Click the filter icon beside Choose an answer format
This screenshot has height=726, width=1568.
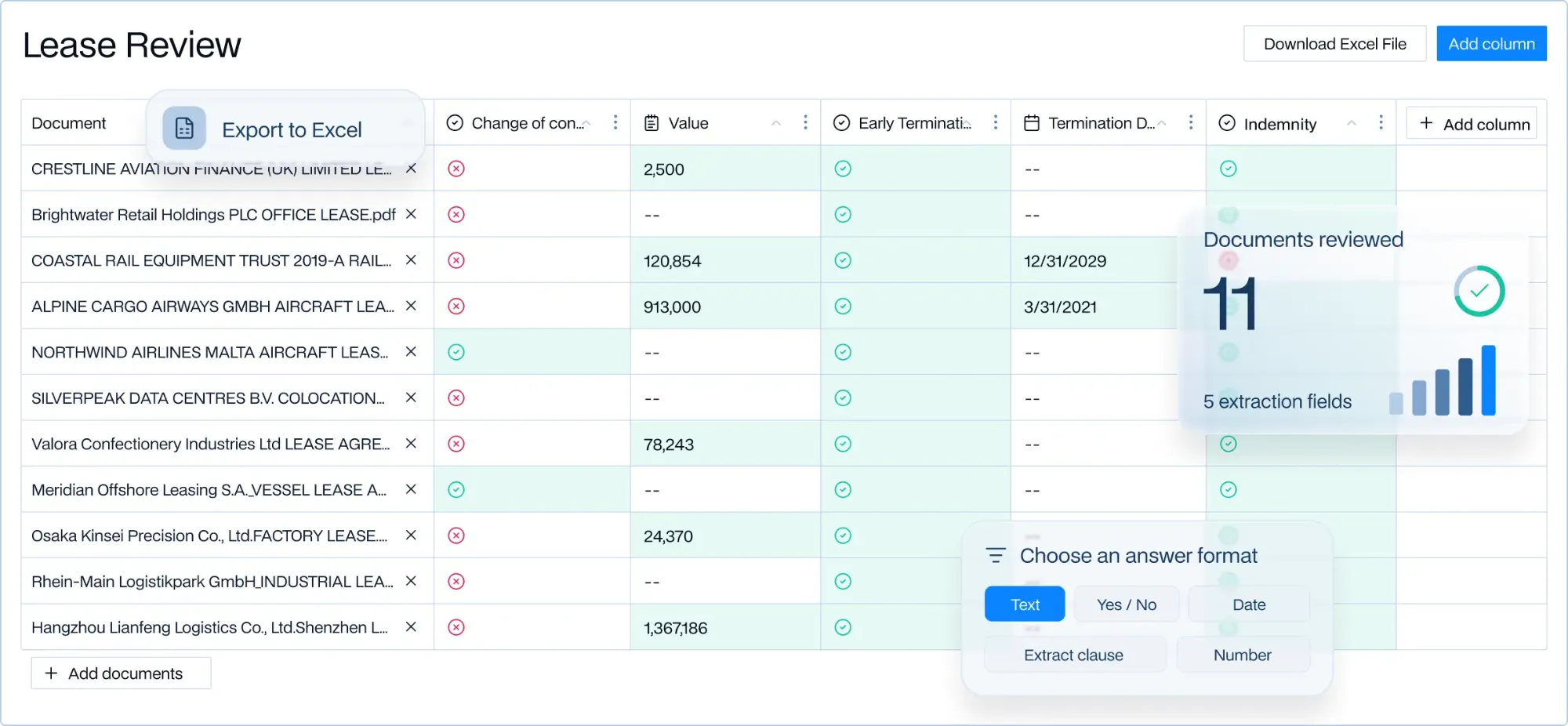click(996, 555)
